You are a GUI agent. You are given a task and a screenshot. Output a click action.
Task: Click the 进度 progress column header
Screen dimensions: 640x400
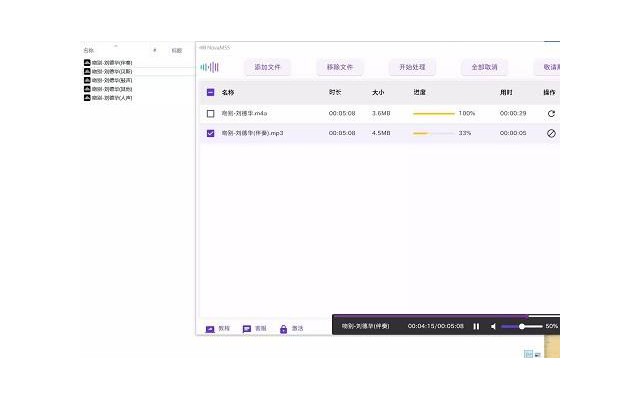(x=420, y=92)
